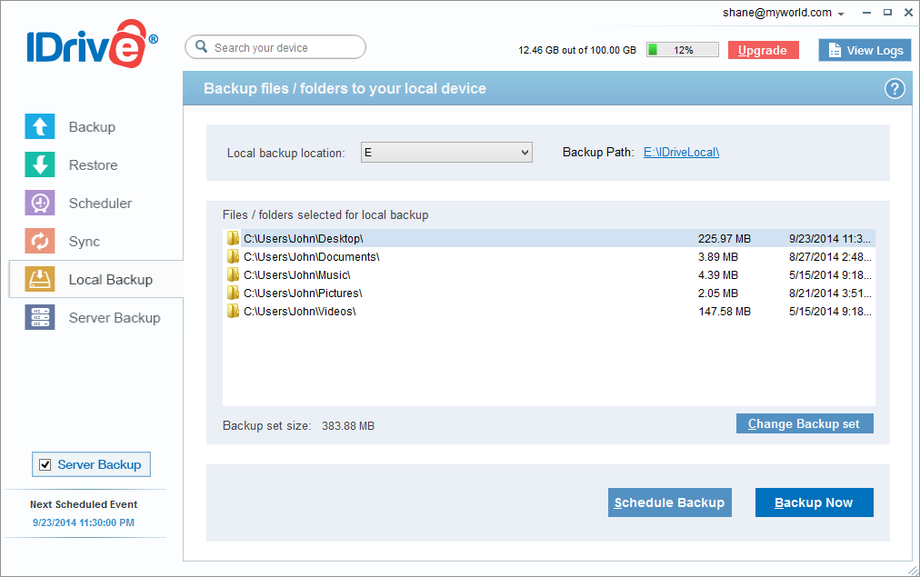Click the Videos folder icon
This screenshot has width=920, height=577.
pos(233,311)
